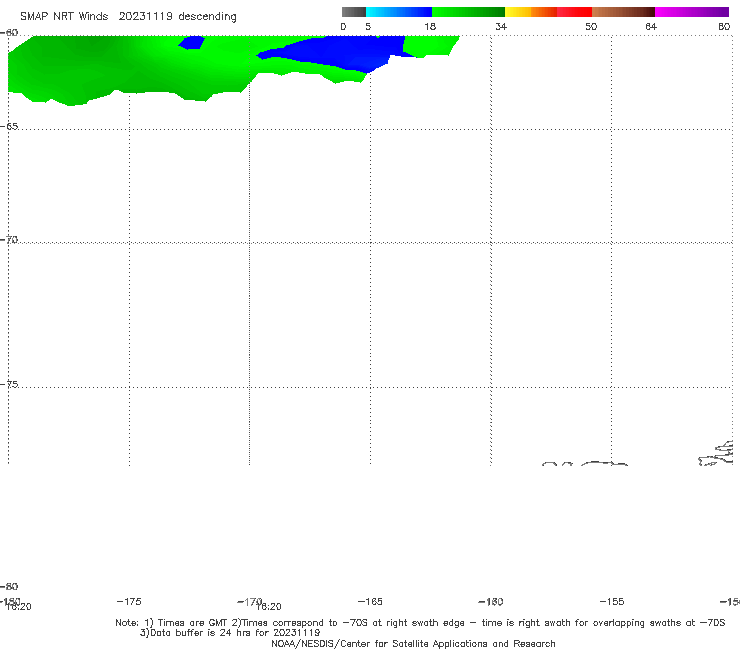Click the cyan-blue segment of the color scale
740x650 pixels.
(x=399, y=12)
